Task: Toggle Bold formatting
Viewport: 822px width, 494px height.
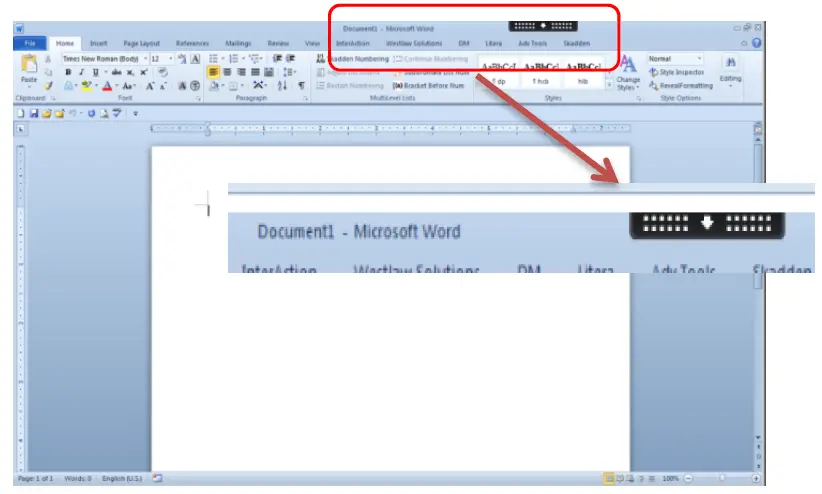Action: click(x=68, y=72)
